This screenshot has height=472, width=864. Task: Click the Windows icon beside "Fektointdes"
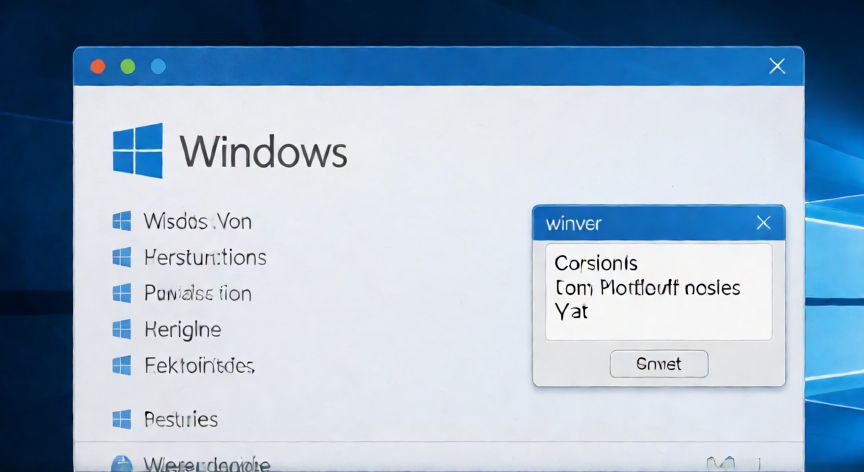coord(122,365)
